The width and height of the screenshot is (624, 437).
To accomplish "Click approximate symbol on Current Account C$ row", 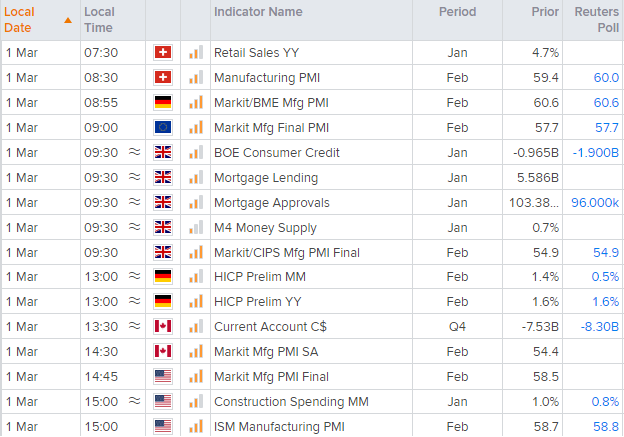I will pyautogui.click(x=135, y=327).
